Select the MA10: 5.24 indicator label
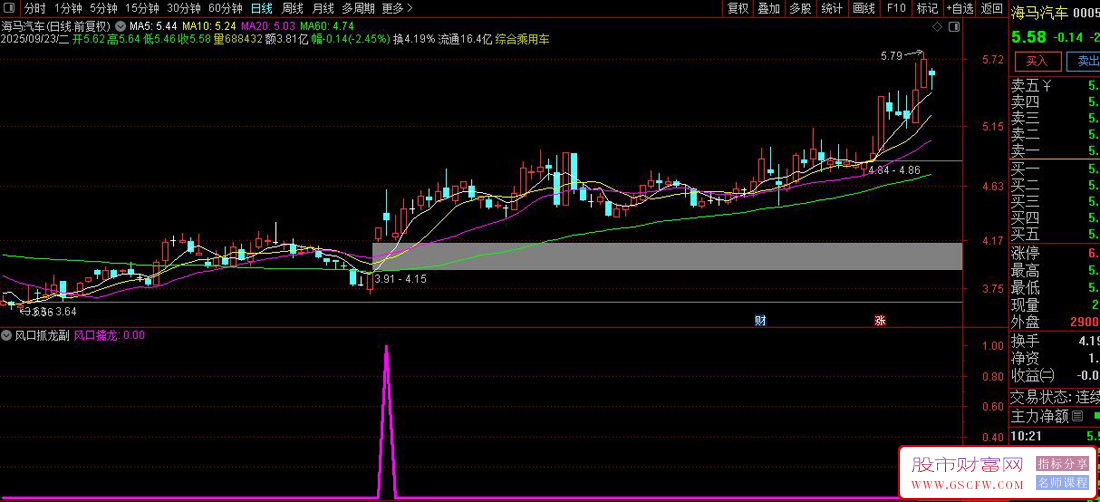The height and width of the screenshot is (502, 1100). (x=207, y=26)
